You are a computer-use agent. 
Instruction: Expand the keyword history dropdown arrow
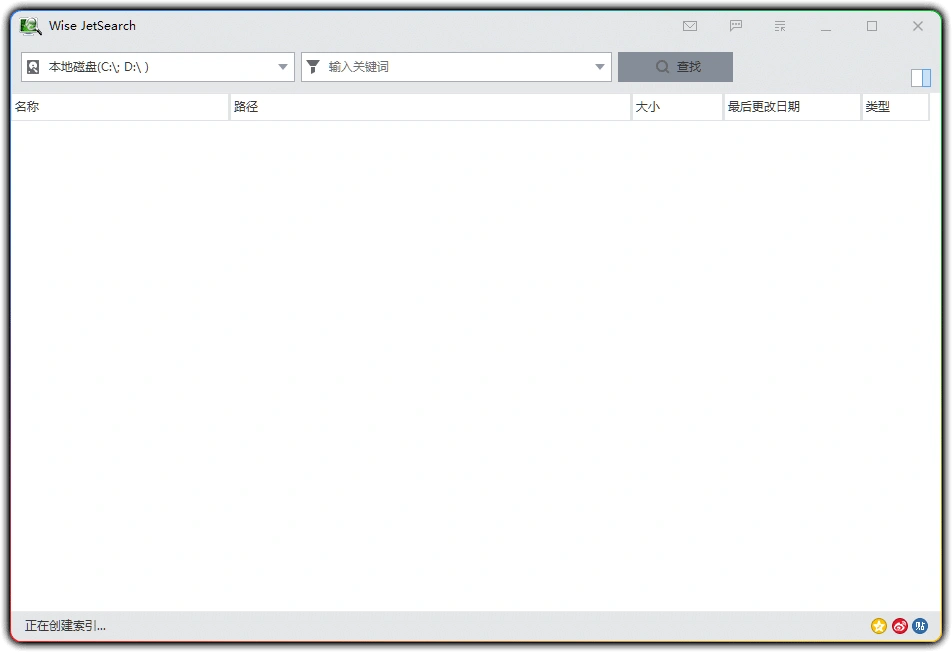[600, 67]
